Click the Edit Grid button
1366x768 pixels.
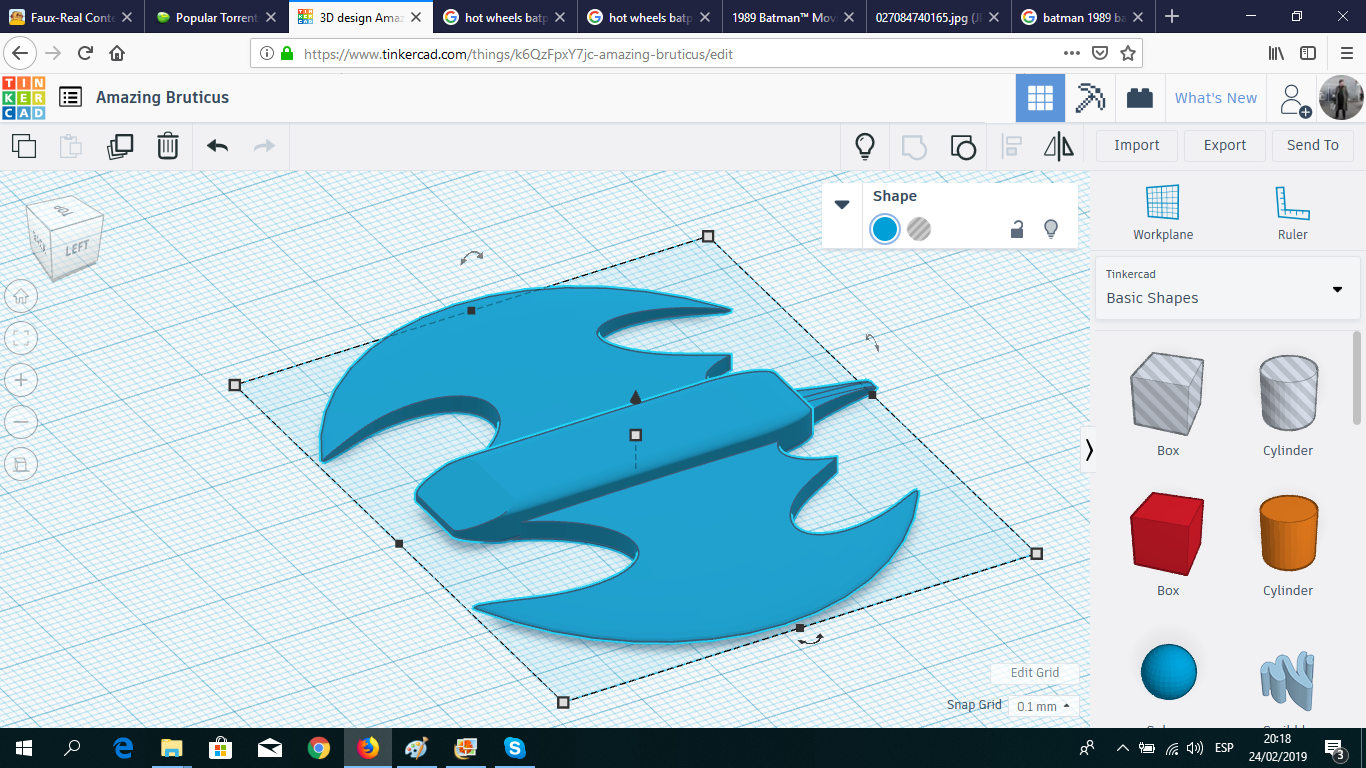[x=1035, y=672]
